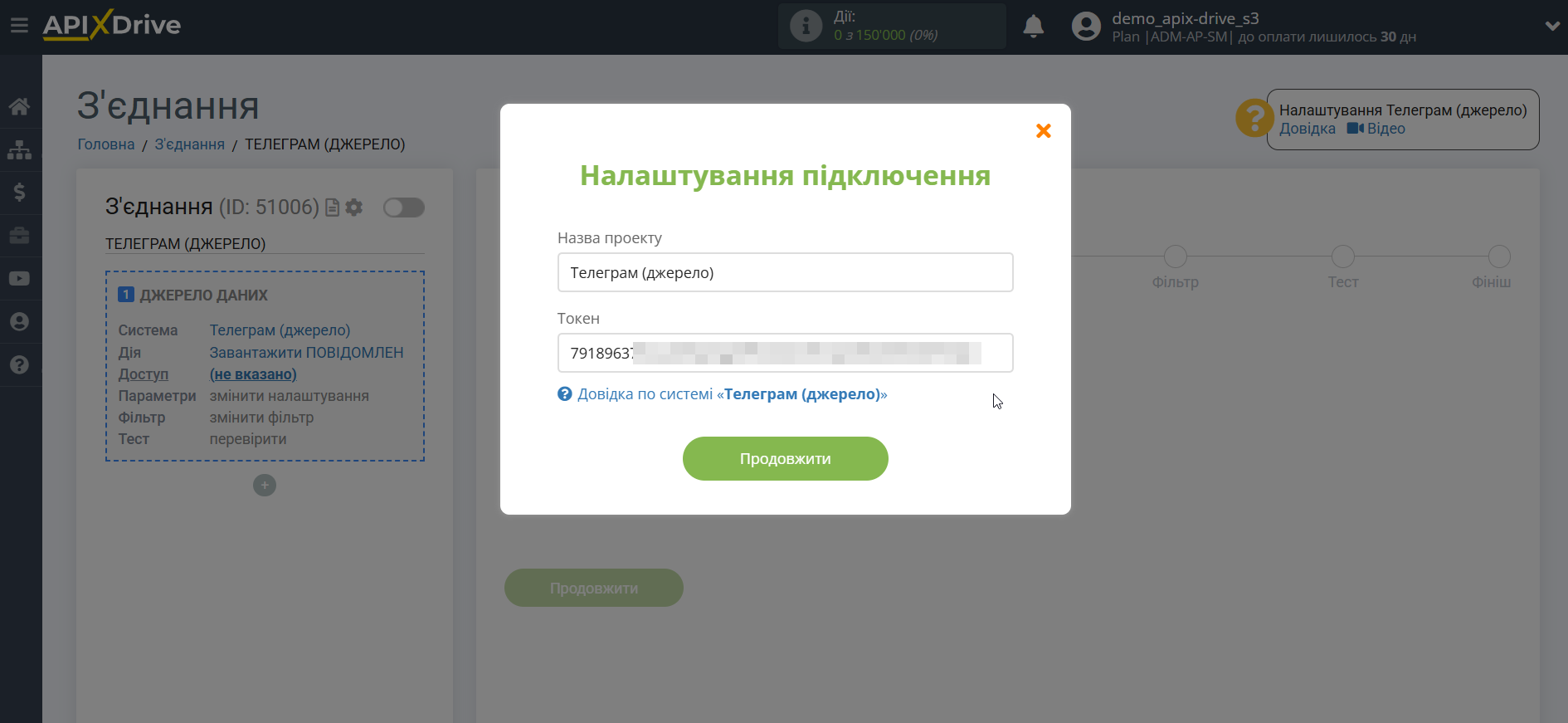Open the help question icon in sidebar
The width and height of the screenshot is (1568, 723).
click(19, 365)
